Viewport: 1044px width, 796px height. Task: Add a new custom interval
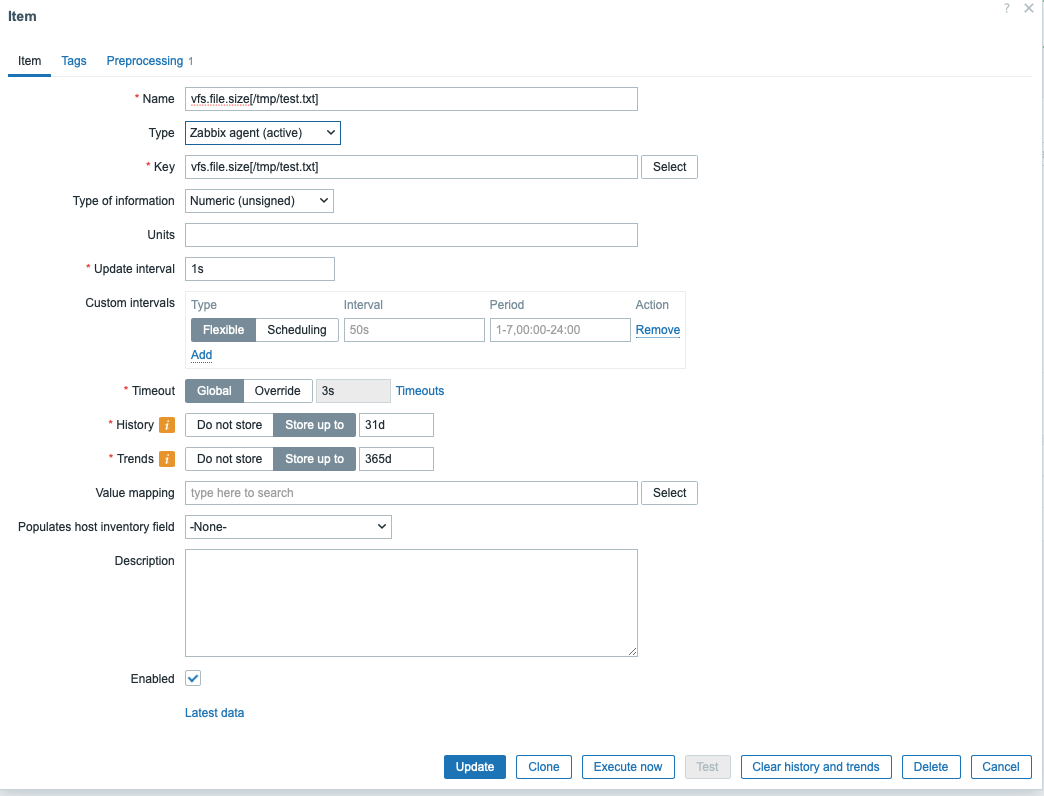click(x=201, y=355)
